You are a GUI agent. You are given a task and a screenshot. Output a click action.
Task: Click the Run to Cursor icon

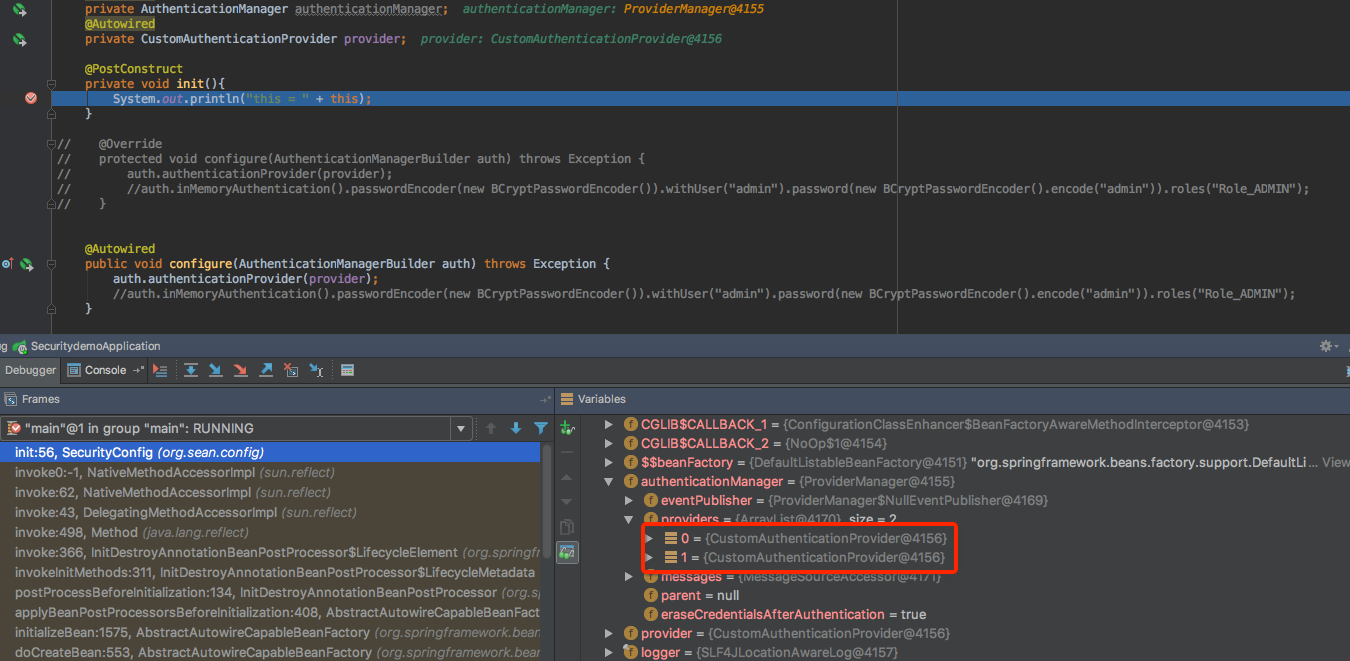(x=316, y=370)
